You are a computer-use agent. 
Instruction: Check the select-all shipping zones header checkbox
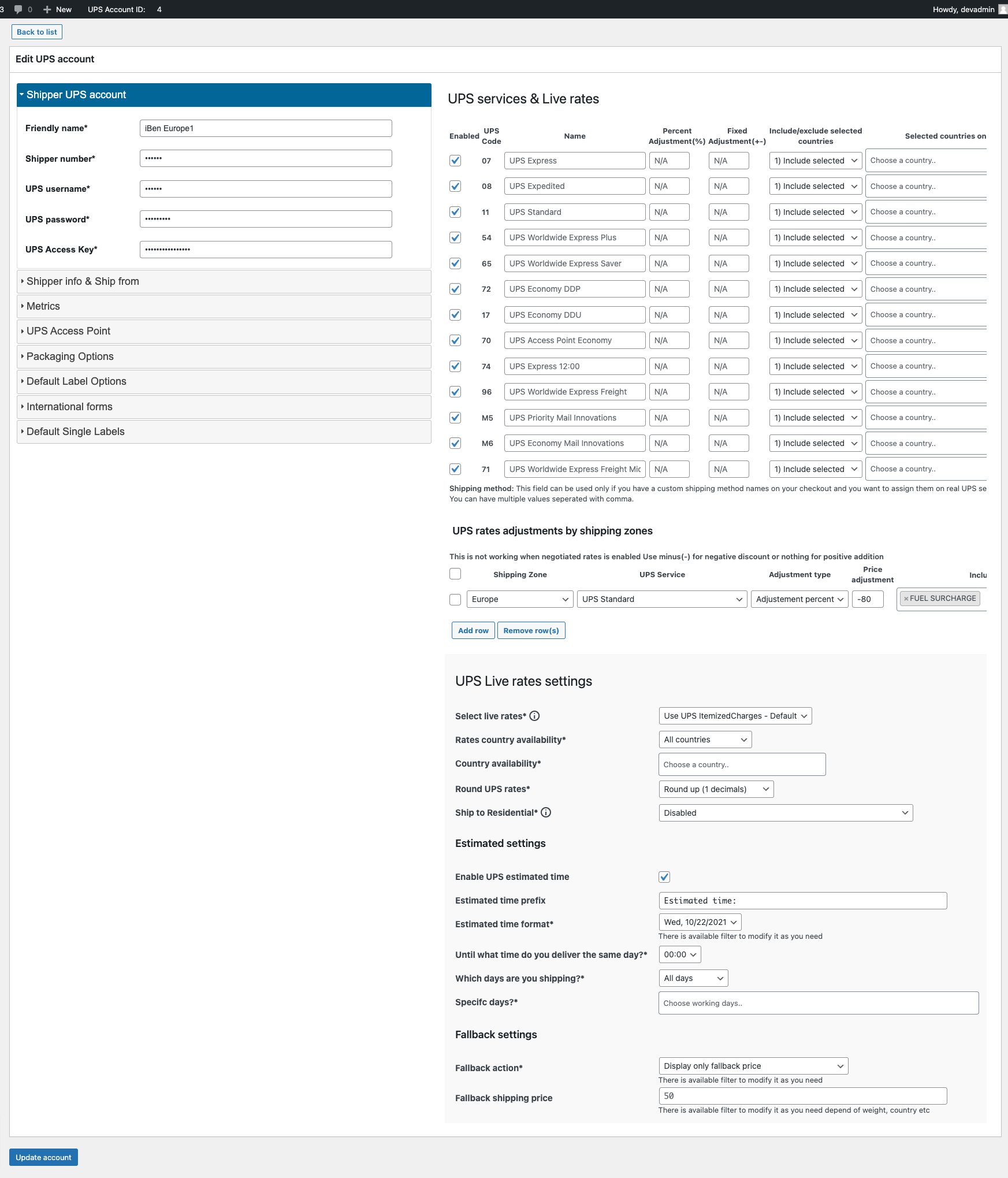(x=455, y=574)
